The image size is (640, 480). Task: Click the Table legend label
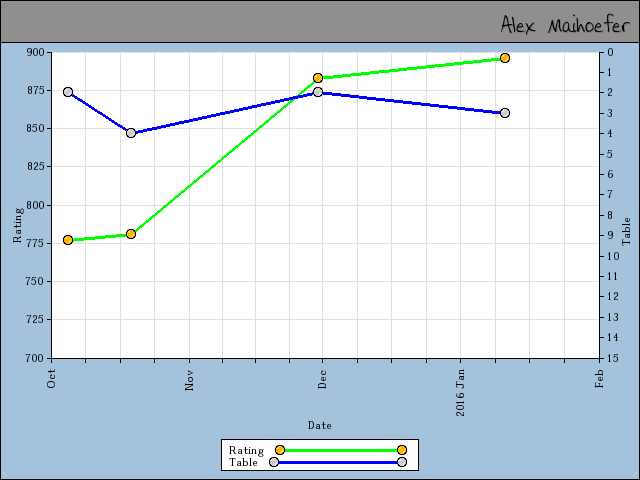(243, 462)
